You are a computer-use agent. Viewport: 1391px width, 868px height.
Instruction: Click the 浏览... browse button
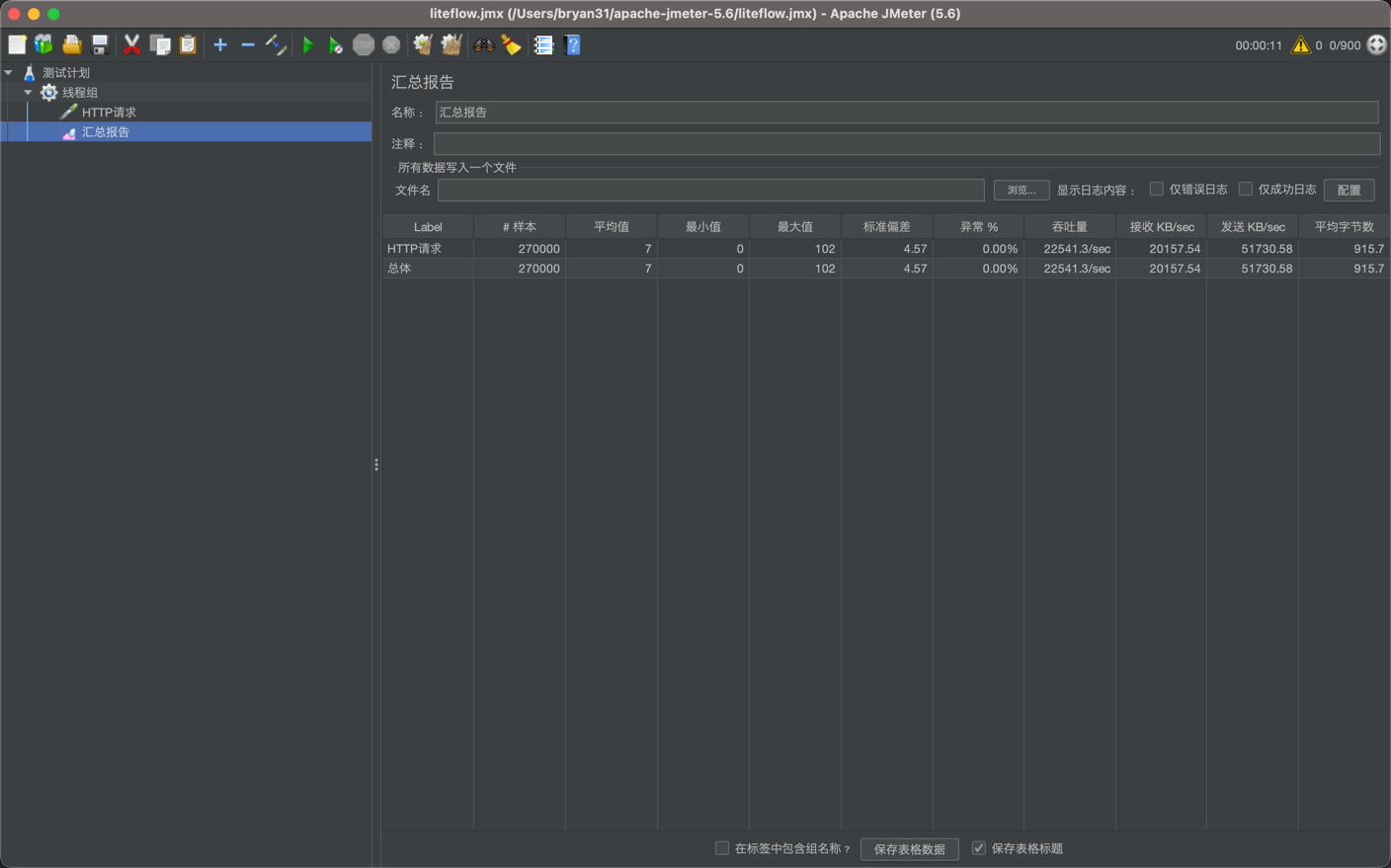click(x=1021, y=190)
